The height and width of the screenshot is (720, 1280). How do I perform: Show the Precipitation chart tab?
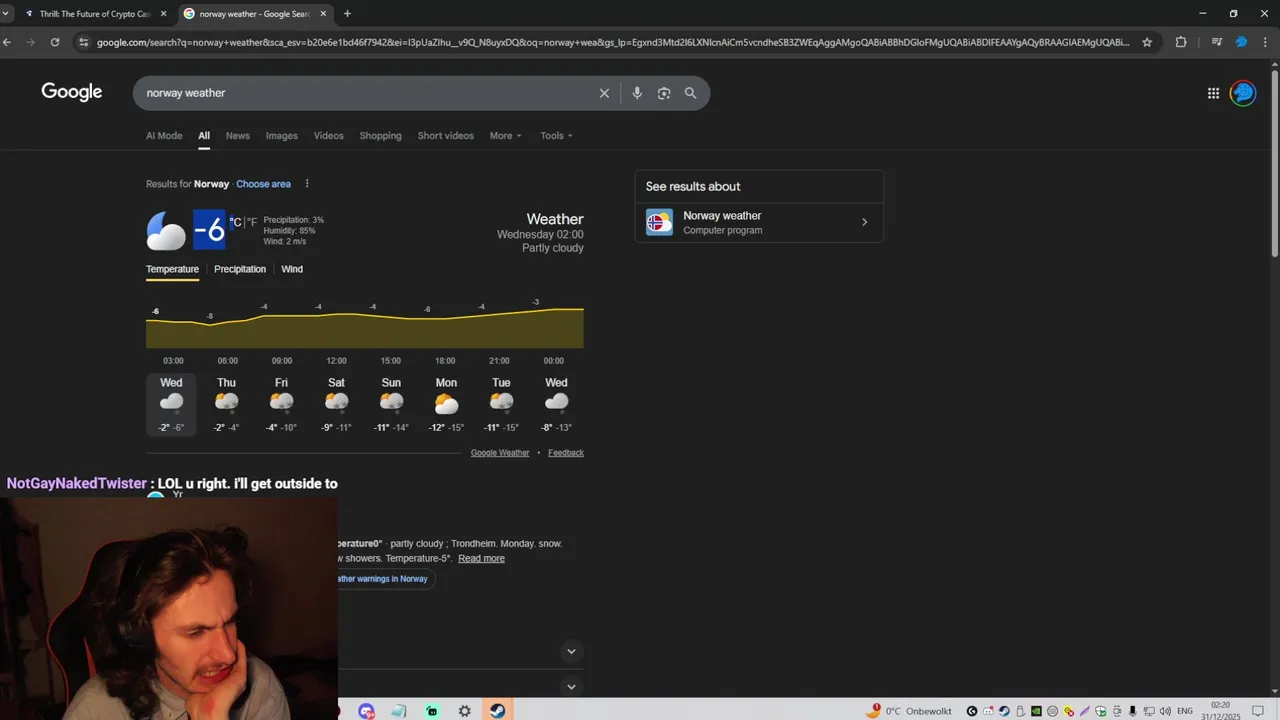[240, 269]
